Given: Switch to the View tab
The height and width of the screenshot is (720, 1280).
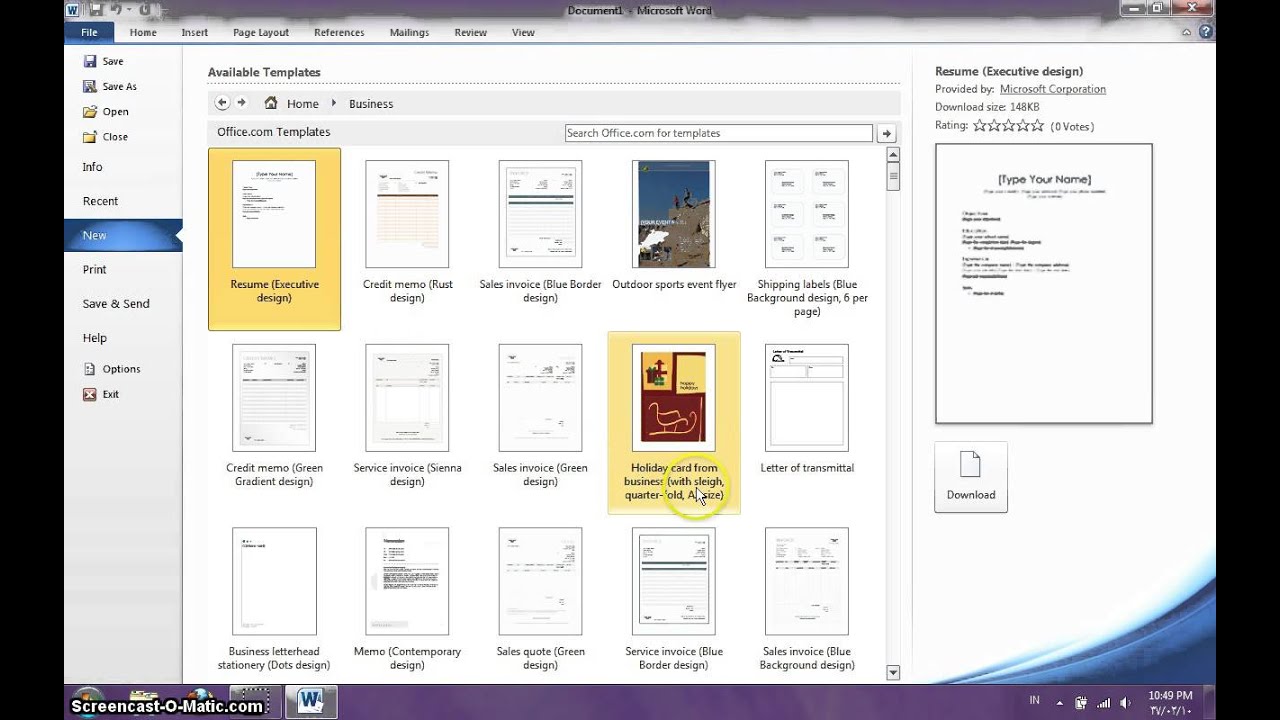Looking at the screenshot, I should coord(523,32).
